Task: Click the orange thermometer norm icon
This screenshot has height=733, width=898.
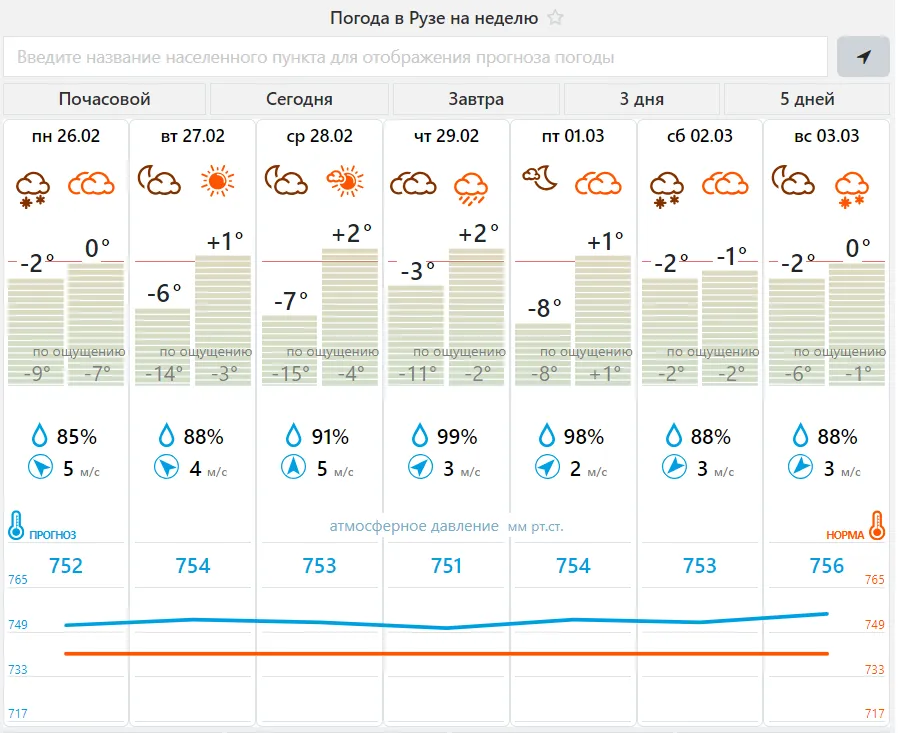Action: (x=877, y=525)
